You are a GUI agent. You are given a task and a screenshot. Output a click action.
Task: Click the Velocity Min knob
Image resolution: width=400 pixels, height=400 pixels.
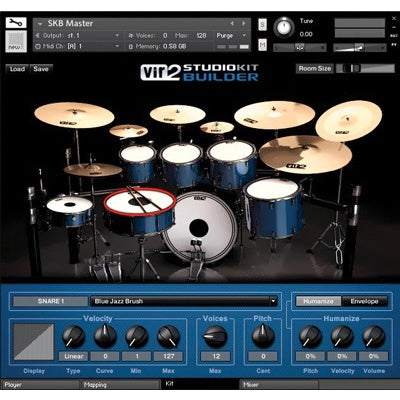pyautogui.click(x=137, y=337)
